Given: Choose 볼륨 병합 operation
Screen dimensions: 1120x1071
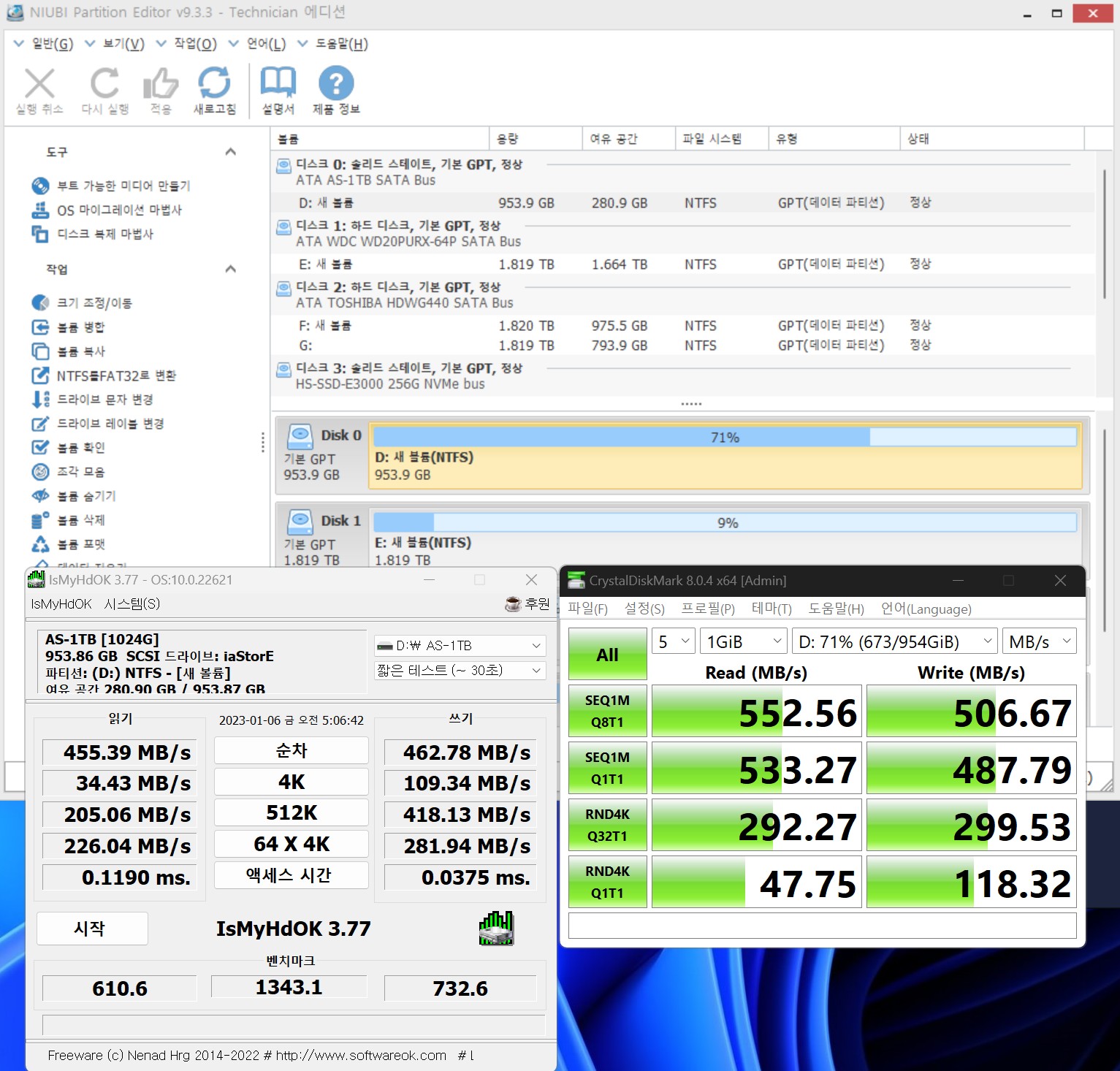Looking at the screenshot, I should 69,327.
